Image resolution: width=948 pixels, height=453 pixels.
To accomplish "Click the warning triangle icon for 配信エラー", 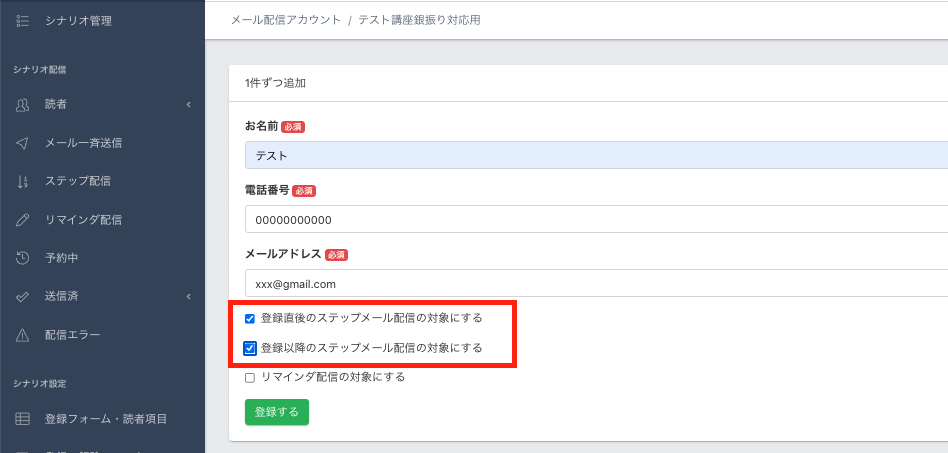I will 22,334.
